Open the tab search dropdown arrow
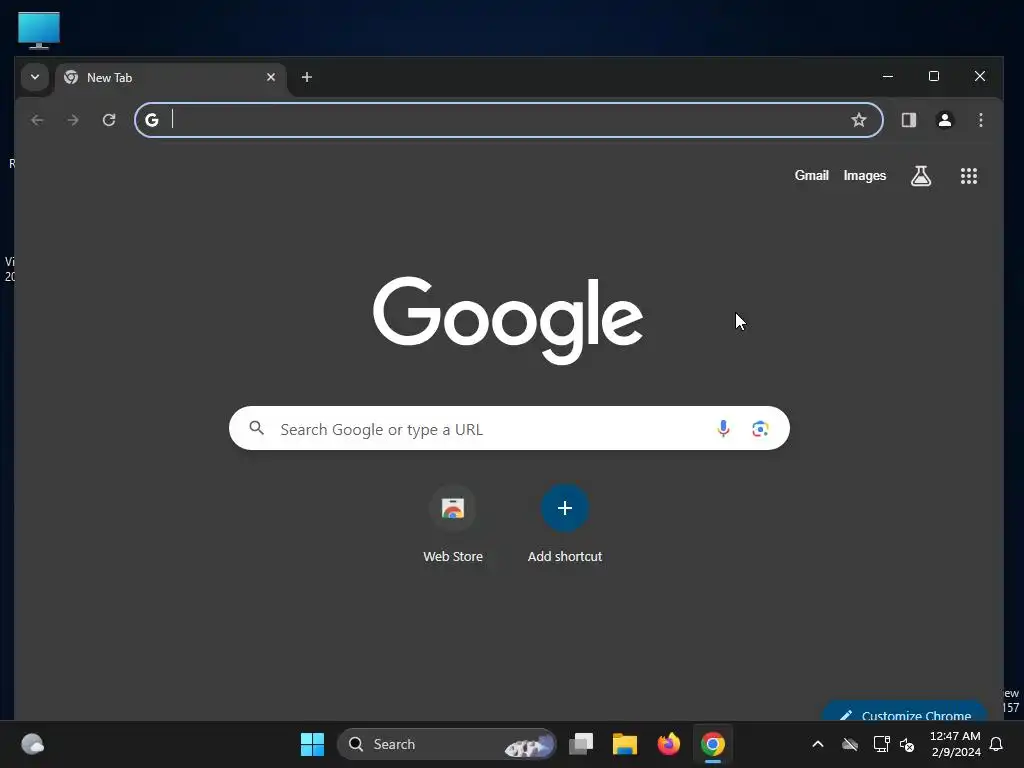This screenshot has height=768, width=1024. pos(35,77)
